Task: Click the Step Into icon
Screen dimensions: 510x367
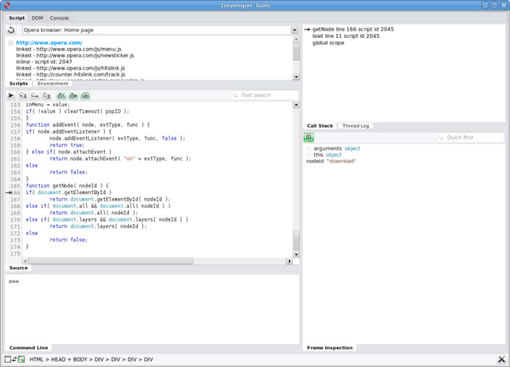Action: pos(23,96)
